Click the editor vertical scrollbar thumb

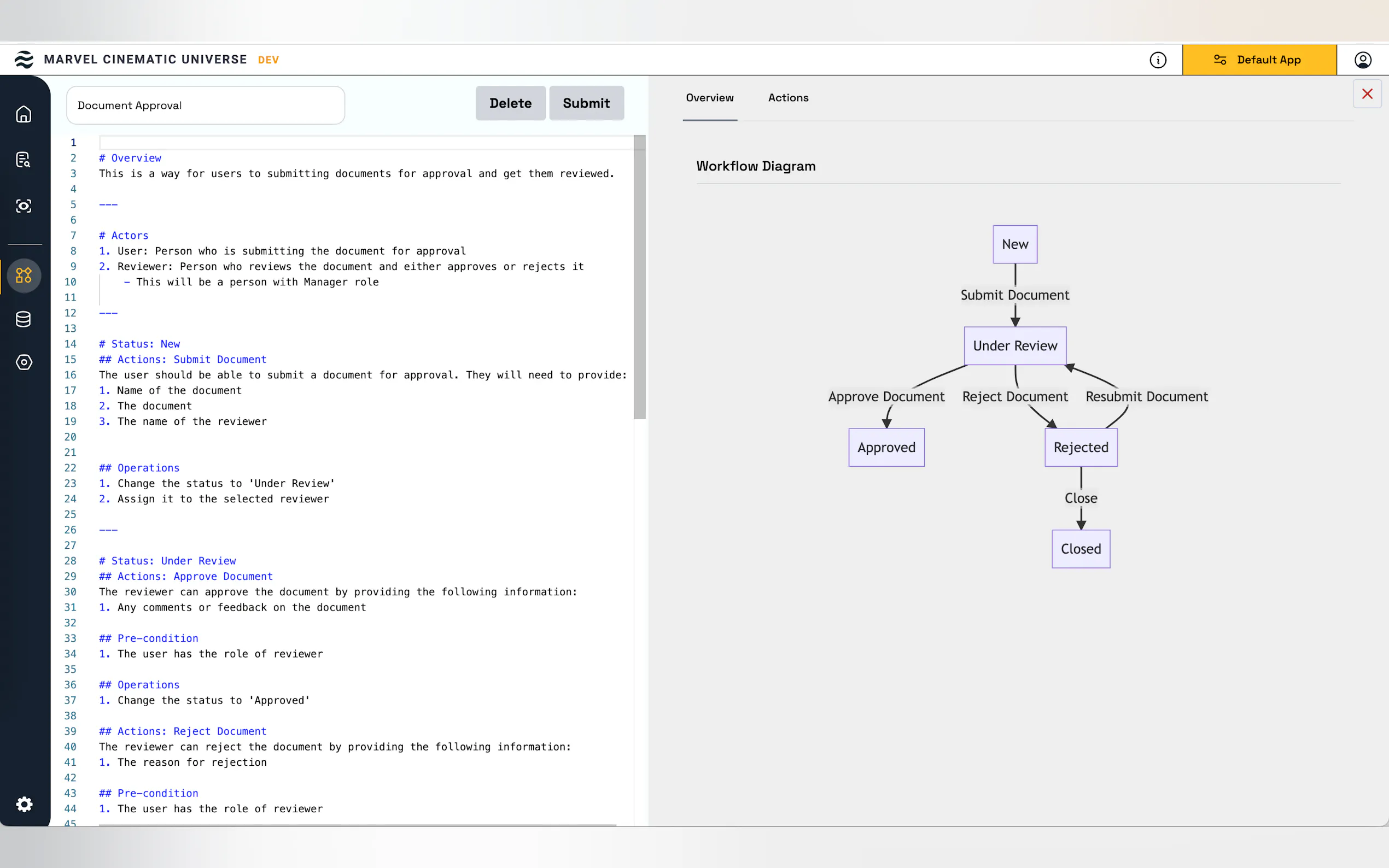[639, 277]
